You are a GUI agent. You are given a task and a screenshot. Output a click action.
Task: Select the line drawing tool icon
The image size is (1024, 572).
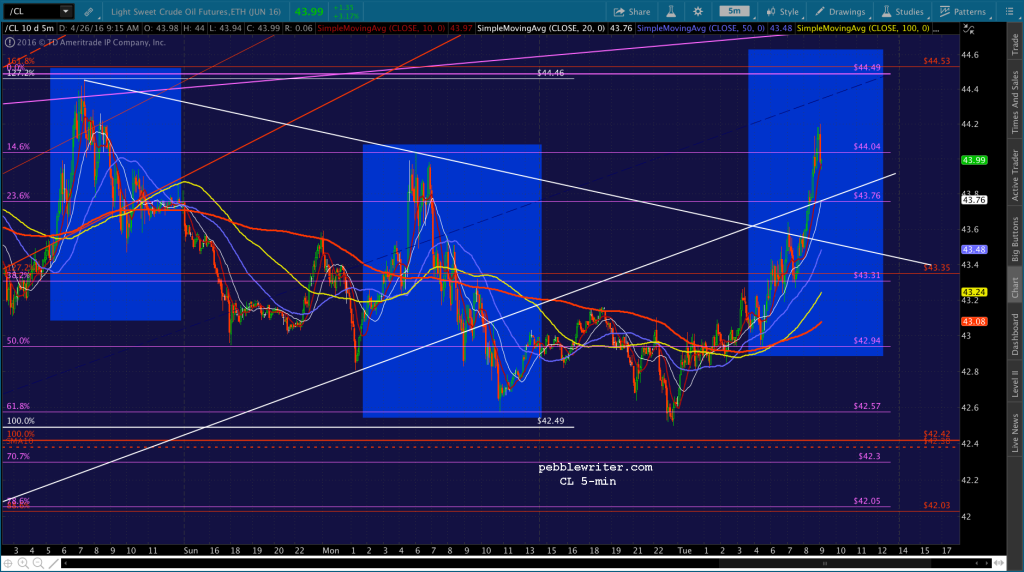pyautogui.click(x=53, y=563)
